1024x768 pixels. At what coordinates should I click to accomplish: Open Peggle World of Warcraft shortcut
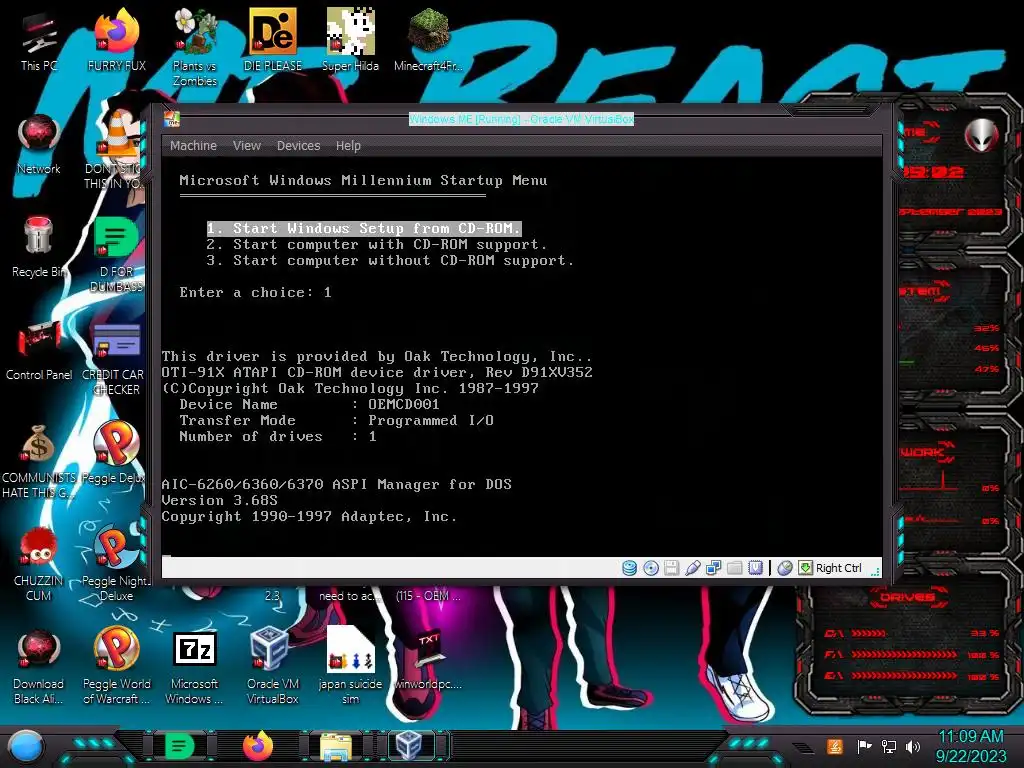pos(116,666)
